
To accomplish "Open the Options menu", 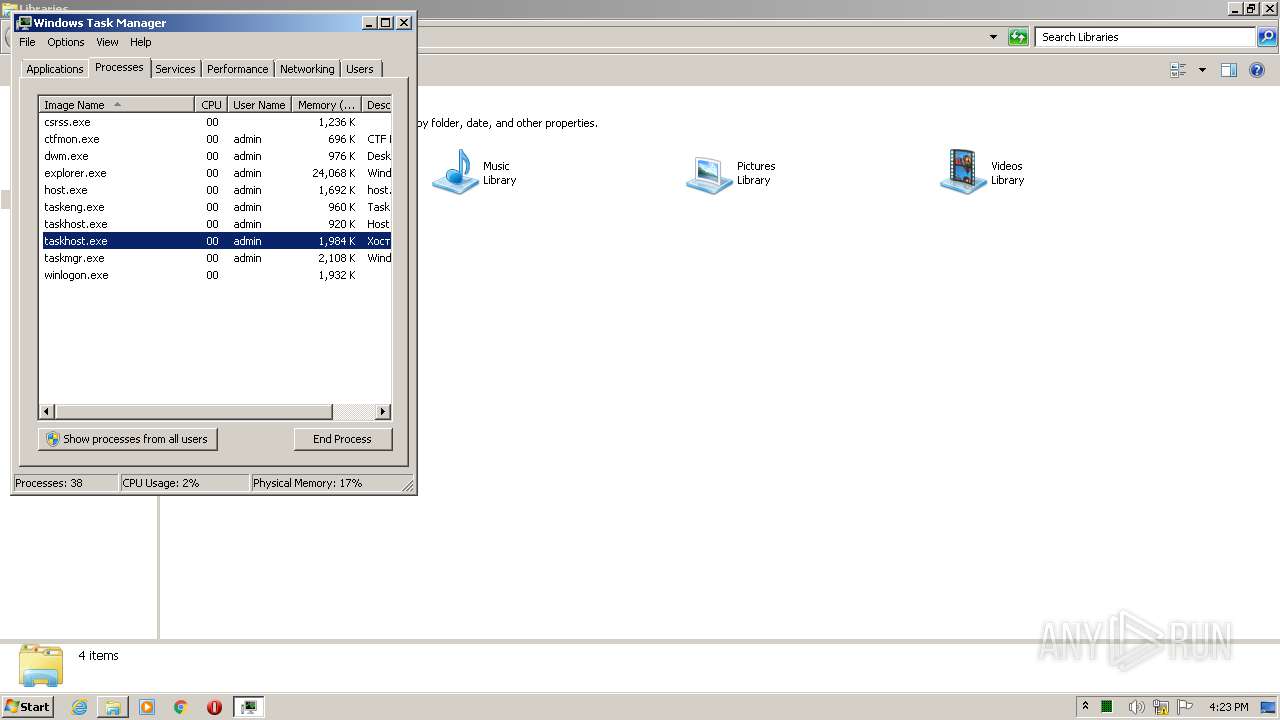I will [66, 42].
